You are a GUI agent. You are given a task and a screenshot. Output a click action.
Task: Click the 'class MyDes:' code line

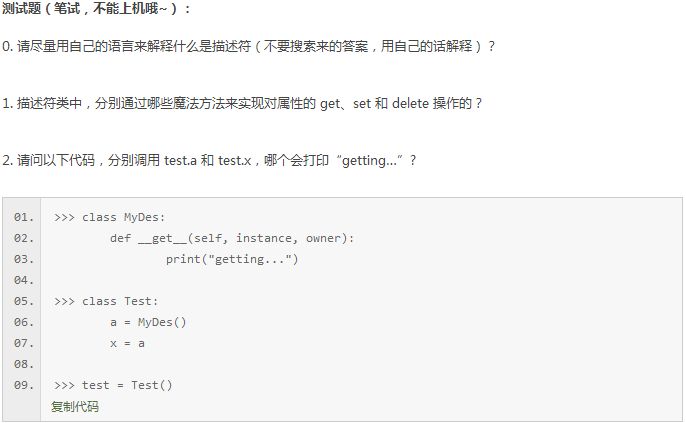pyautogui.click(x=109, y=217)
